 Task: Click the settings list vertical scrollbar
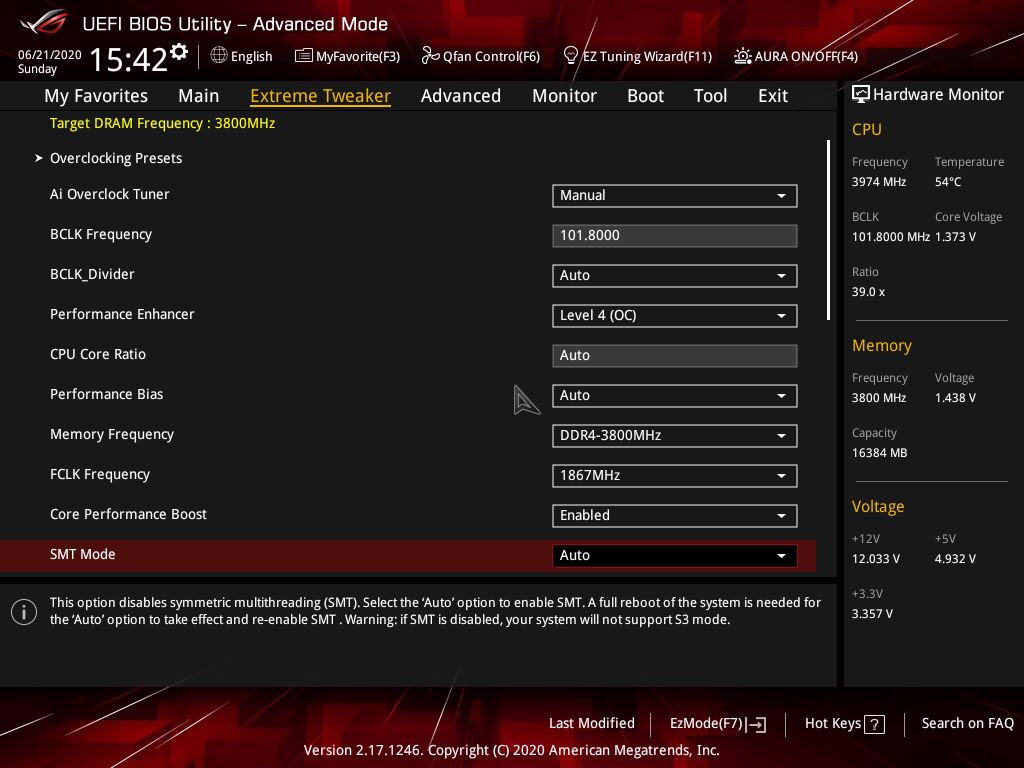[x=828, y=230]
